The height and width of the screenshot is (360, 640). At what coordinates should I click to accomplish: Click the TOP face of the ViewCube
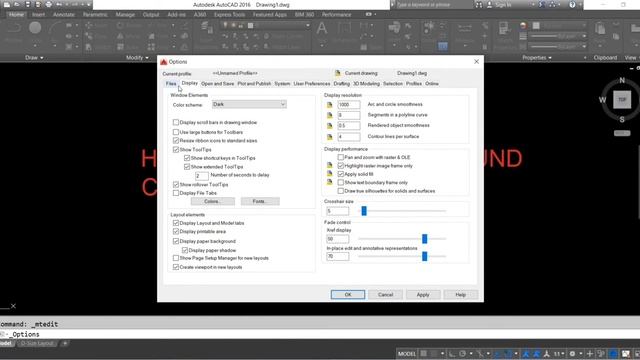(x=622, y=100)
